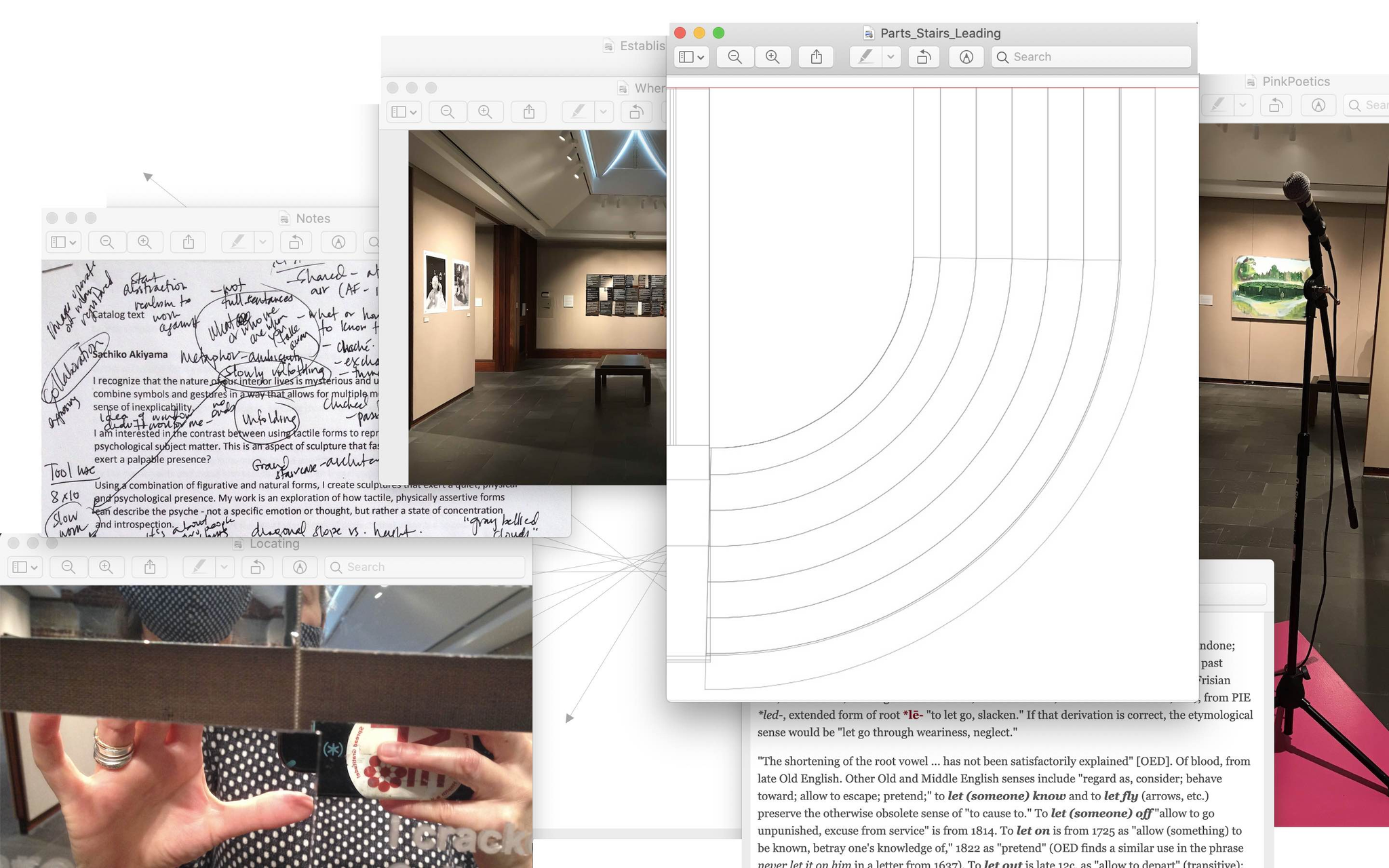Zoom out in the Notes window

tap(106, 242)
